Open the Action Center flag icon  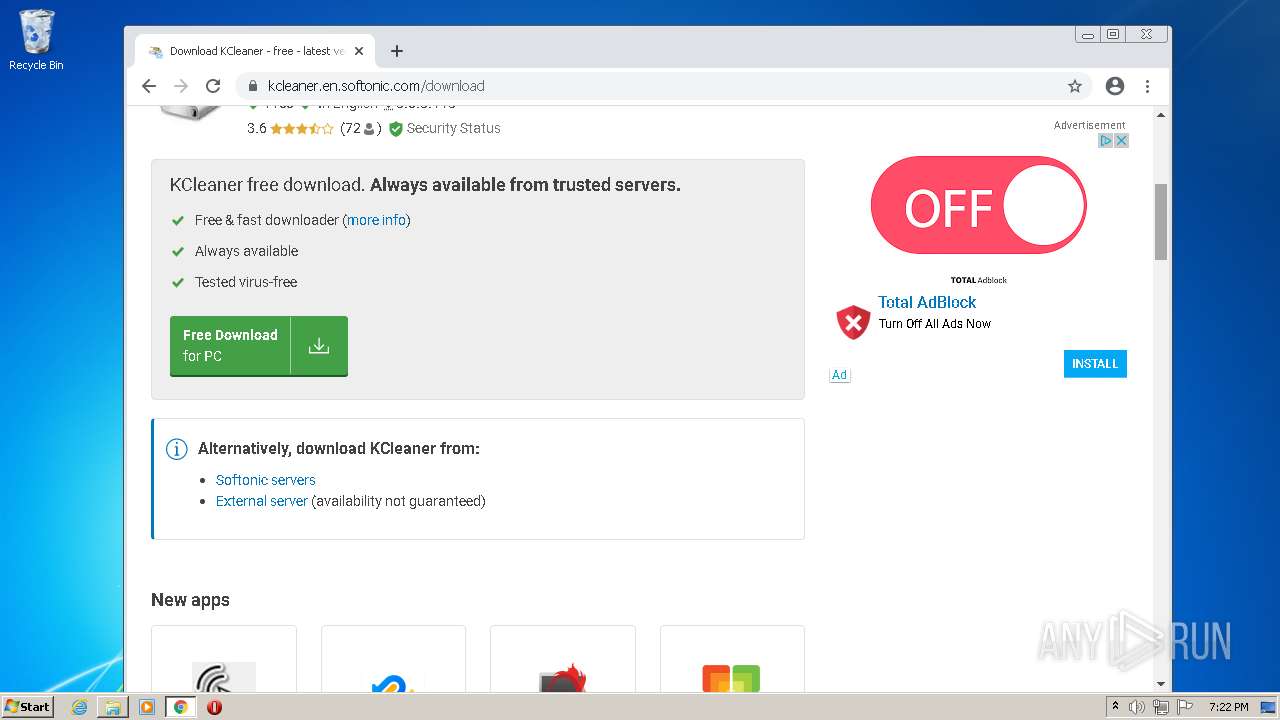[x=1185, y=707]
